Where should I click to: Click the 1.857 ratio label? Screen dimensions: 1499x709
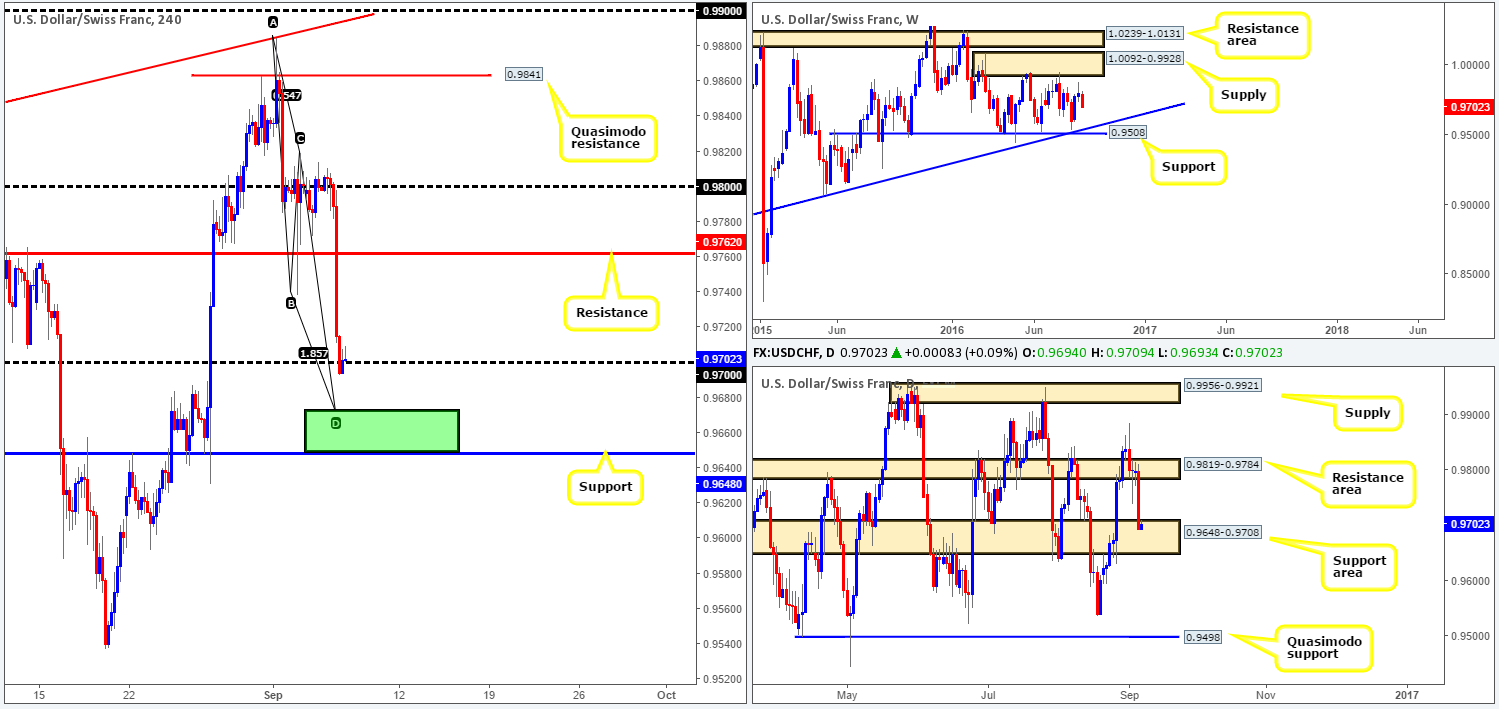tap(315, 353)
